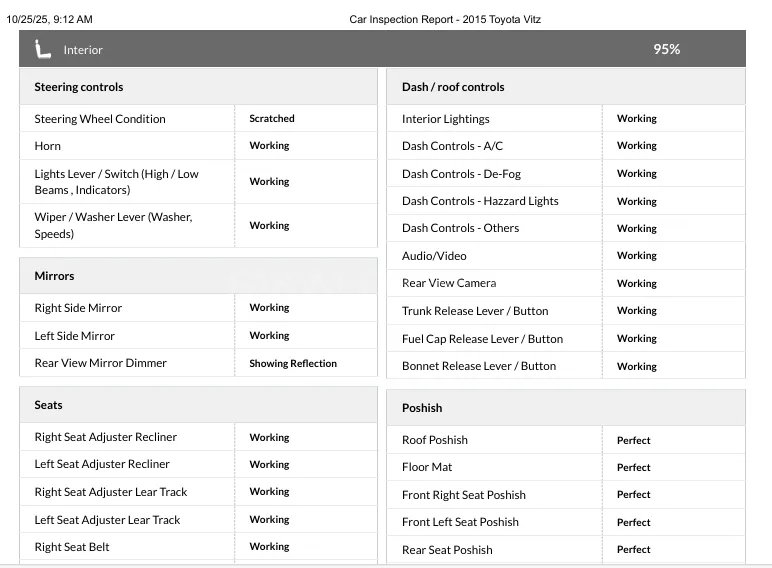Select the Right Side Mirror label

[x=78, y=308]
